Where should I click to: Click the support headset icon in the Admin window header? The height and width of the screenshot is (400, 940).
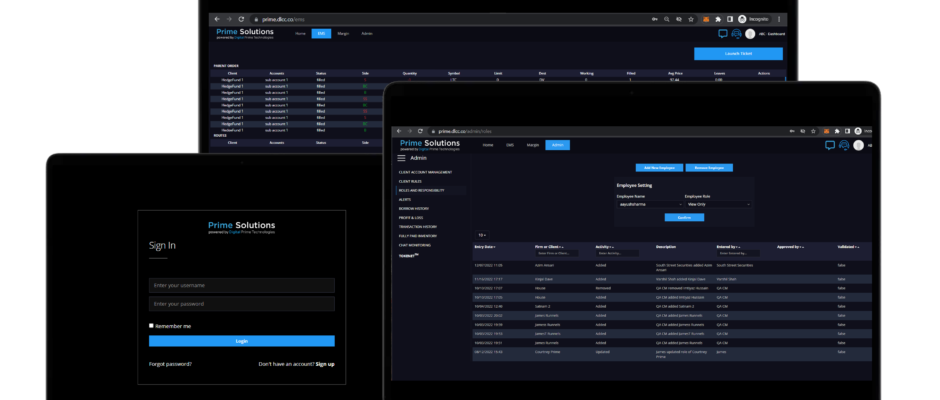844,145
